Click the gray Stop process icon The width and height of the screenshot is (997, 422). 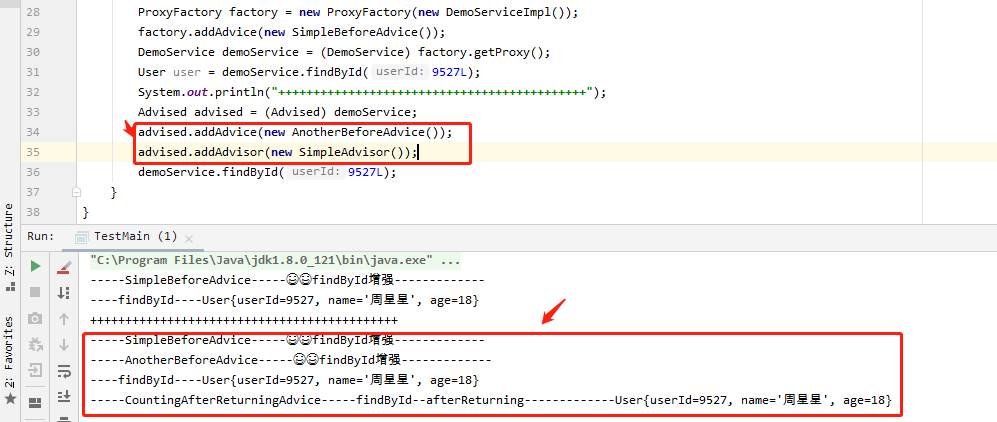[x=36, y=292]
